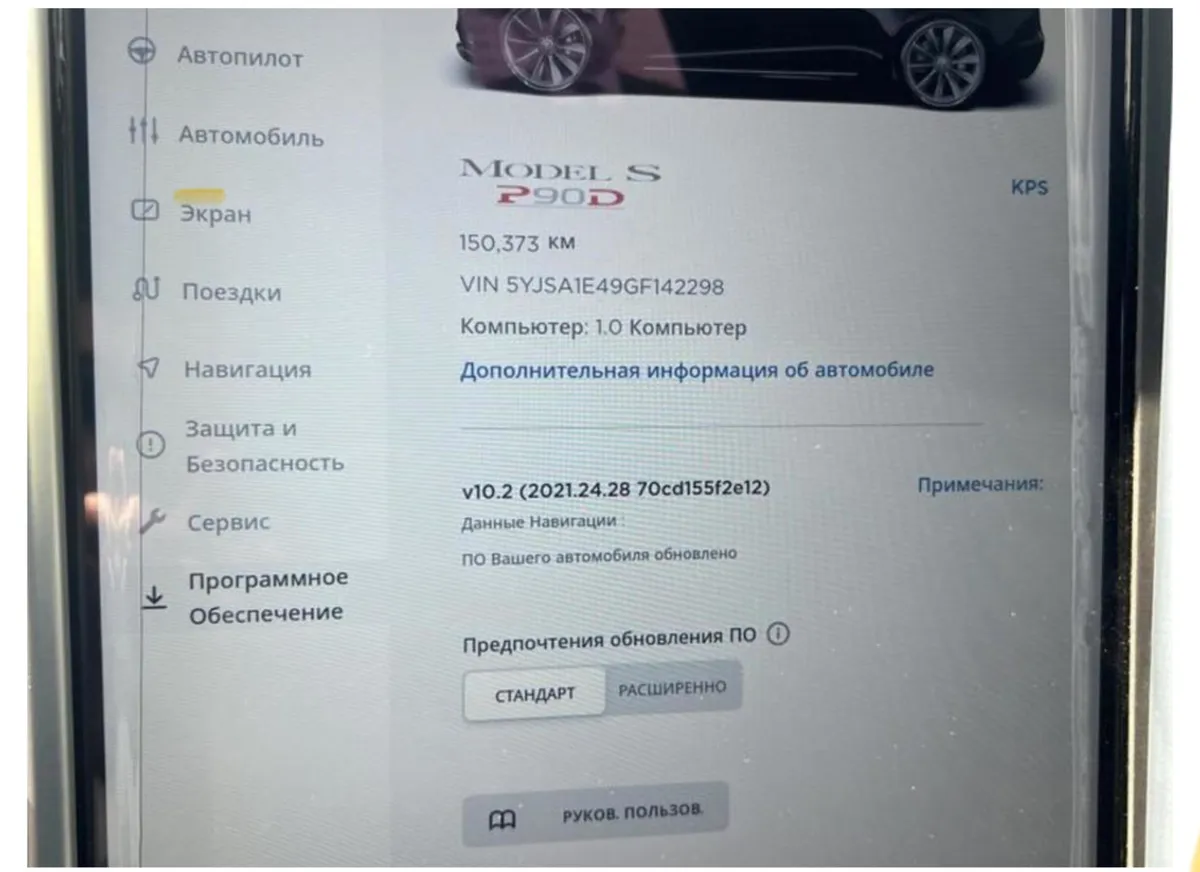
Task: Tap the РУКОВ. ПОЛЬЗОВ. manual button
Action: (595, 815)
